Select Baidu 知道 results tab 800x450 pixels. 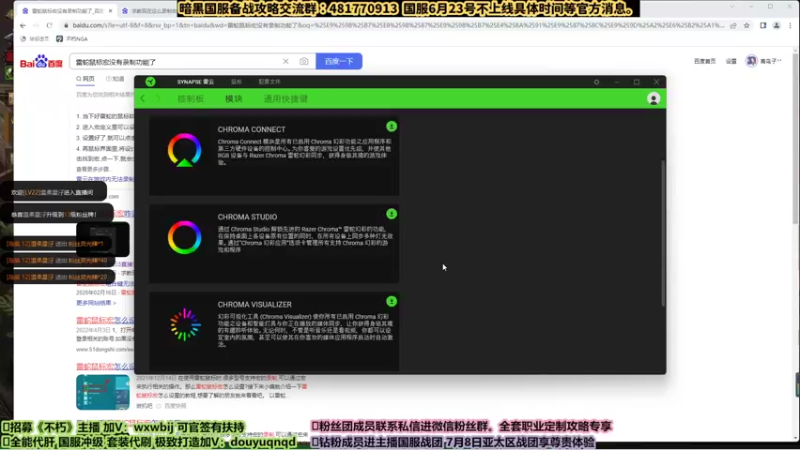coord(115,79)
